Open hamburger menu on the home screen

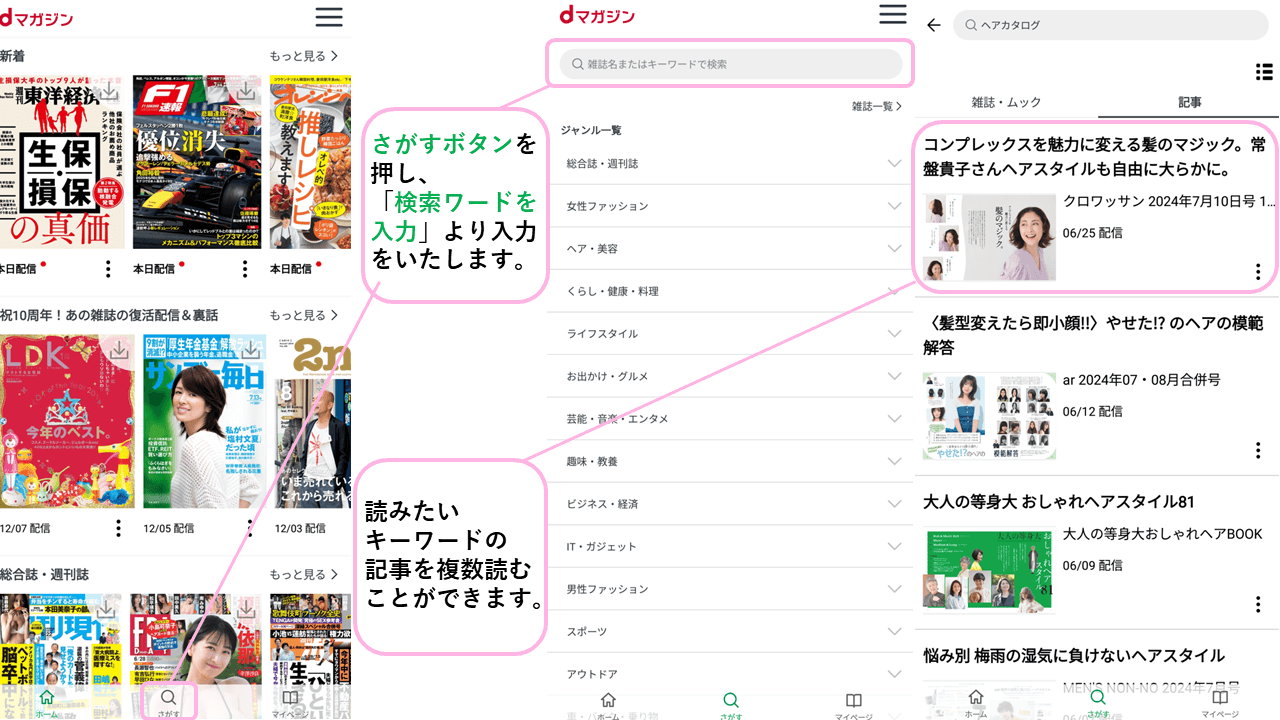click(329, 17)
